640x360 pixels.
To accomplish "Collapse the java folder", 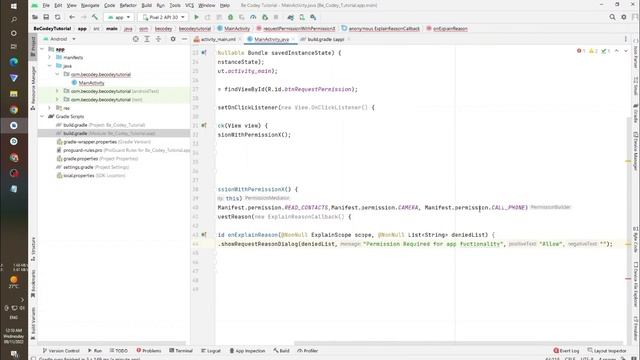I will tap(50, 66).
